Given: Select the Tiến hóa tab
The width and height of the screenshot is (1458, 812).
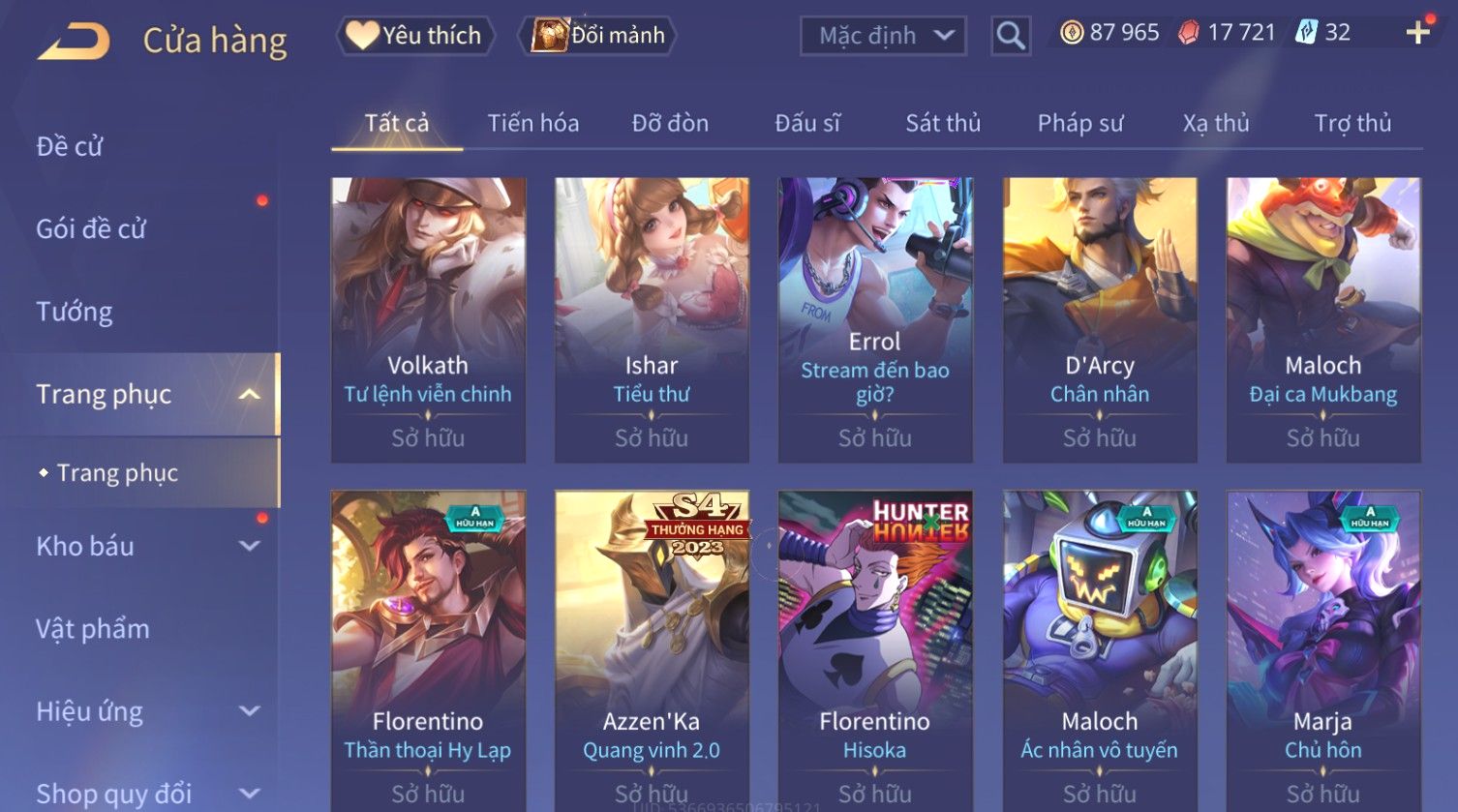Looking at the screenshot, I should pyautogui.click(x=533, y=123).
